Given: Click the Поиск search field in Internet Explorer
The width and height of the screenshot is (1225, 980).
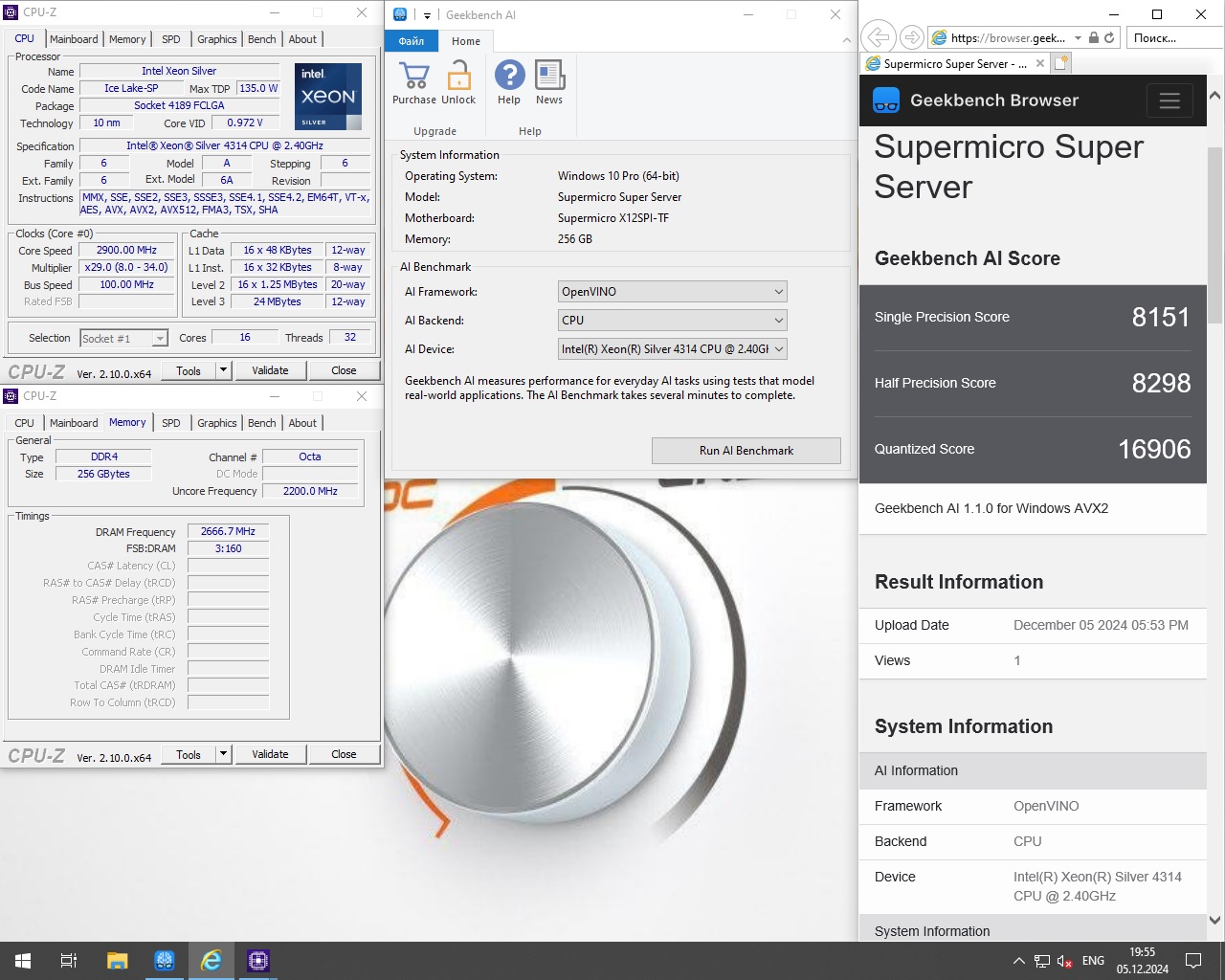Looking at the screenshot, I should point(1175,37).
